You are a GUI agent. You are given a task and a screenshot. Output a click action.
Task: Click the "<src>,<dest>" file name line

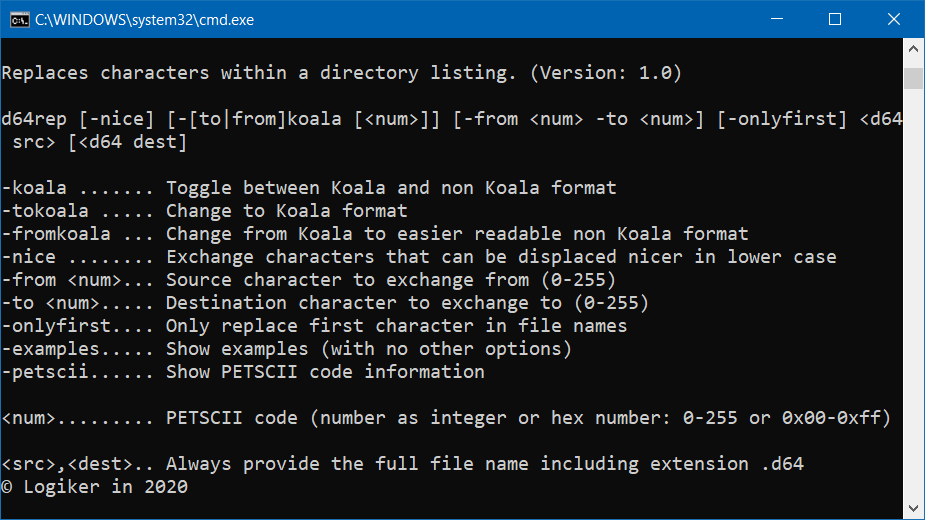[402, 464]
